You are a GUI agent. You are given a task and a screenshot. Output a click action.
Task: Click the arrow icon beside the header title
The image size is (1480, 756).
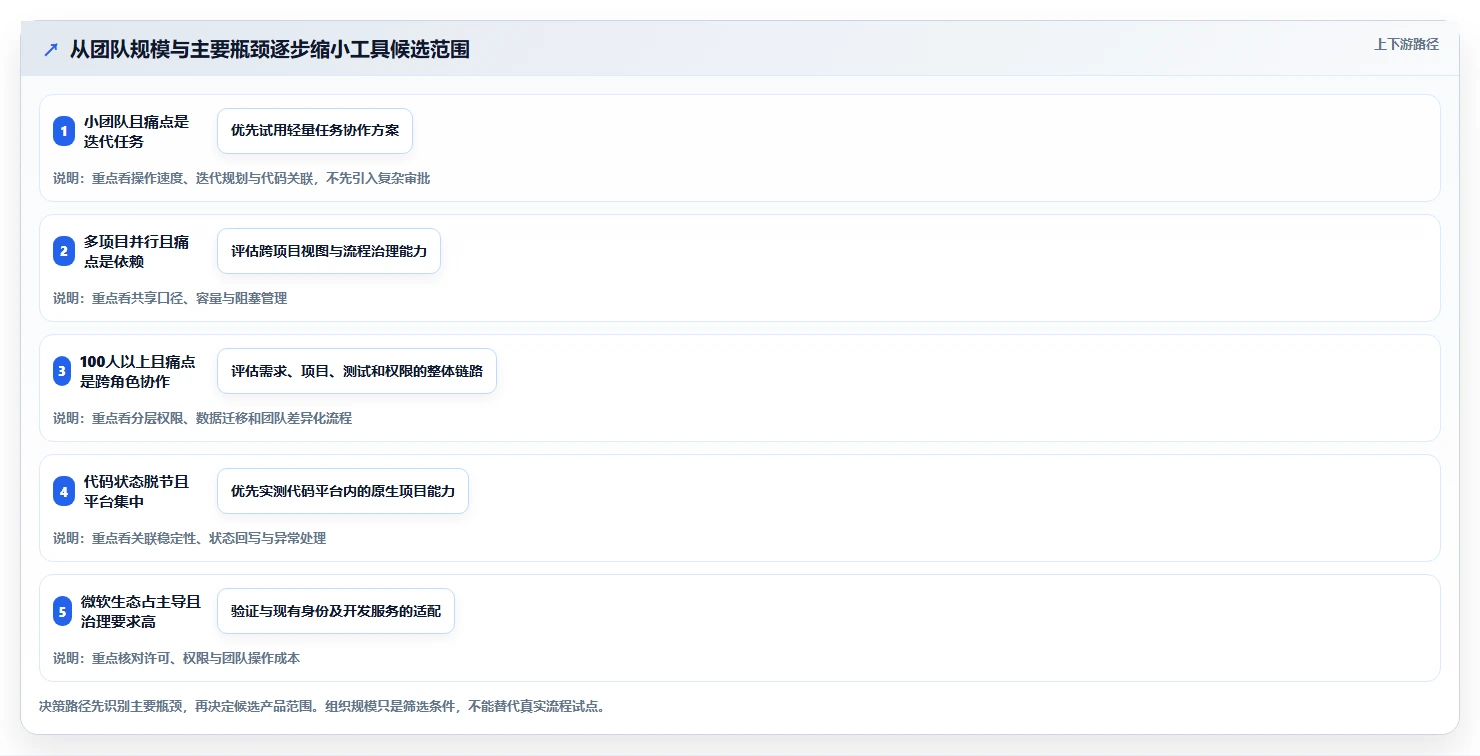51,49
